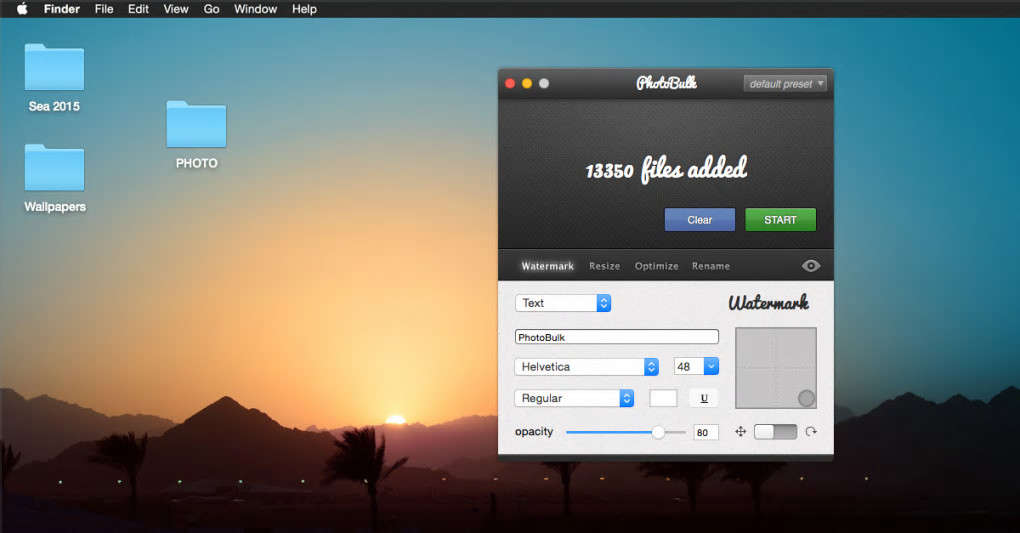Select the Wallpapers folder icon
This screenshot has height=533, width=1020.
(x=54, y=167)
